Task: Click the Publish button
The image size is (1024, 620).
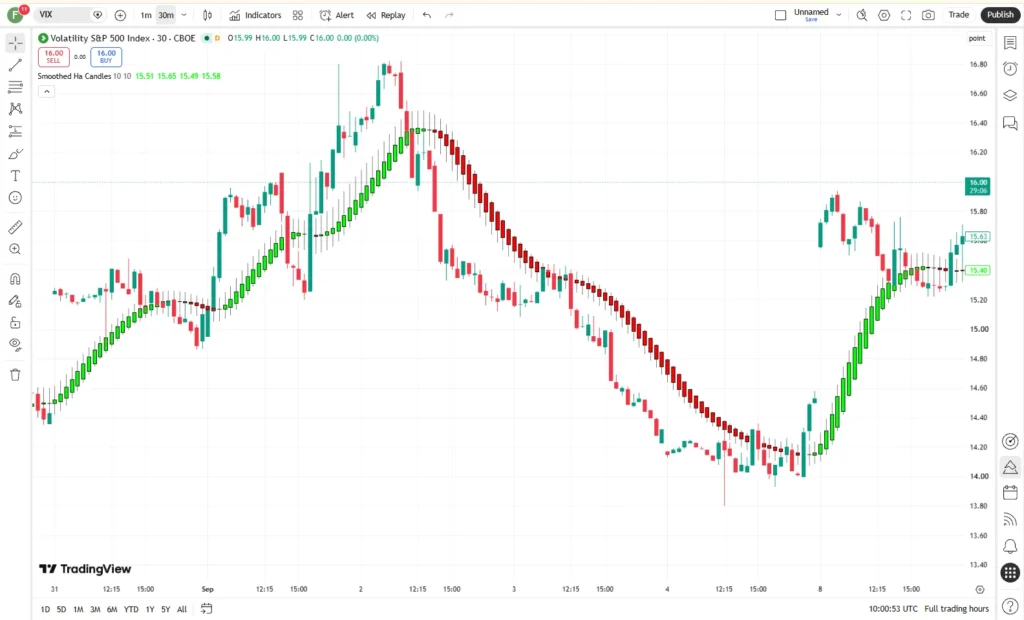Action: point(1000,14)
